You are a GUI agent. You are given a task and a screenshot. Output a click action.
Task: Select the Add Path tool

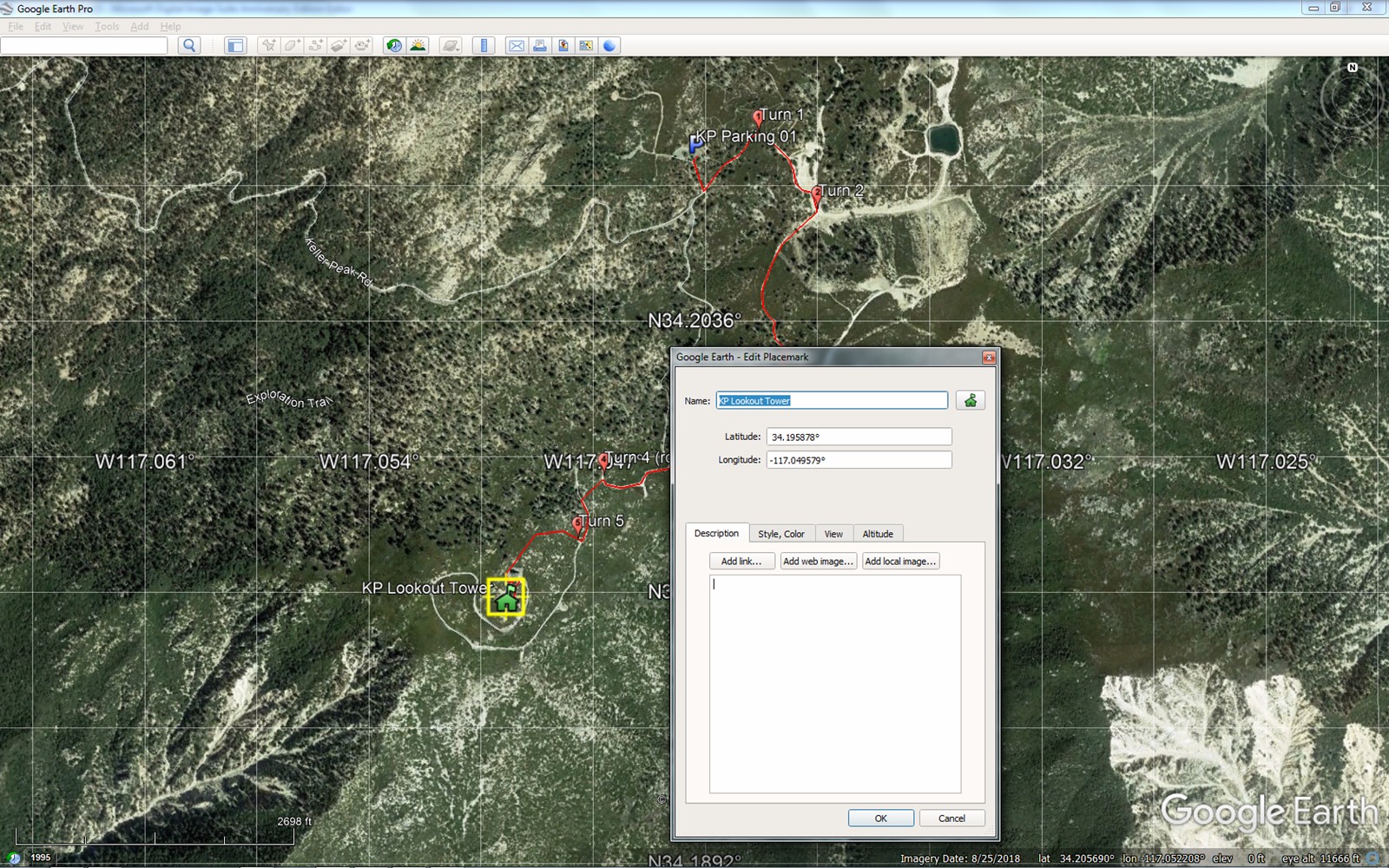tap(316, 46)
